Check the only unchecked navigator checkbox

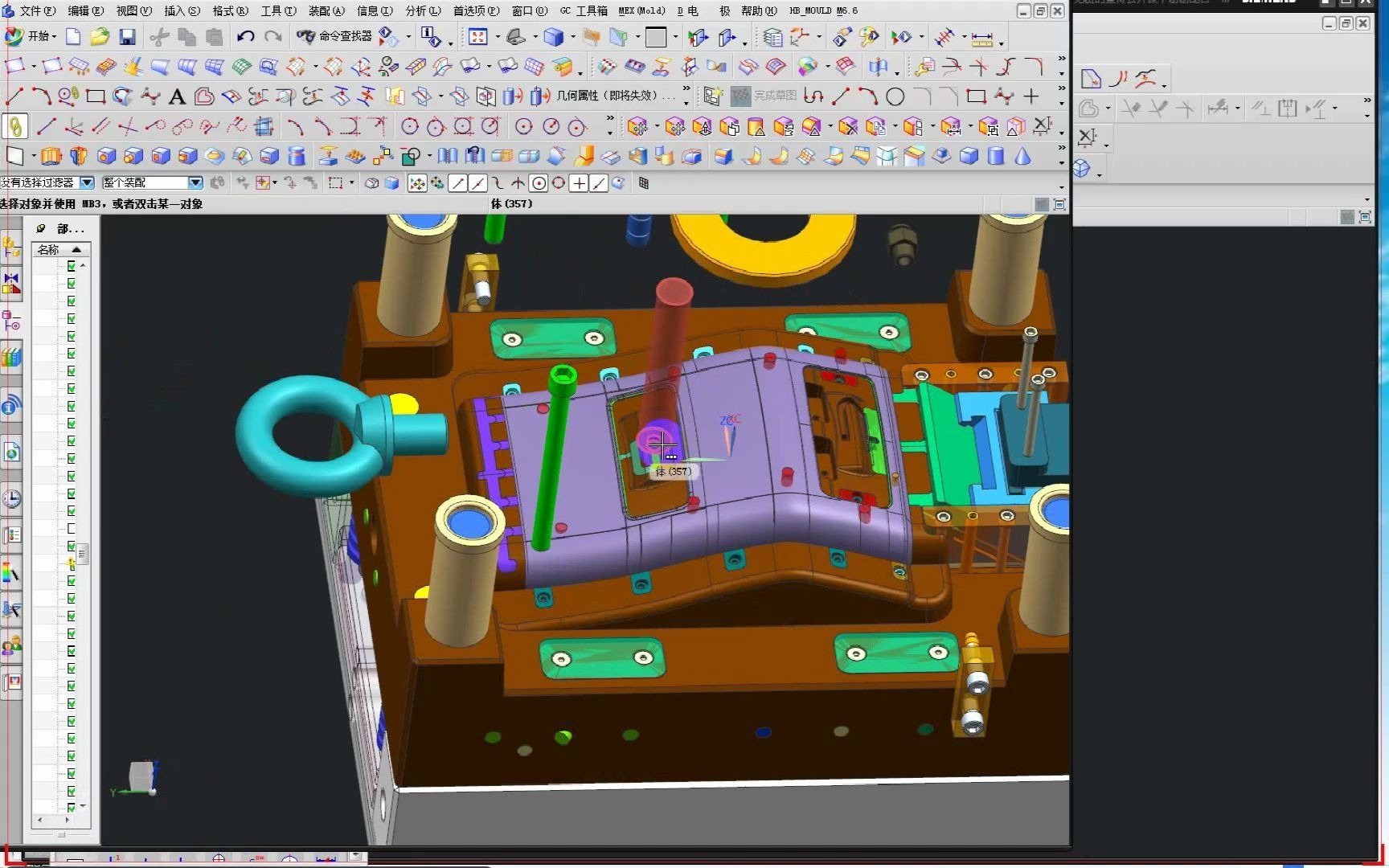(x=72, y=528)
